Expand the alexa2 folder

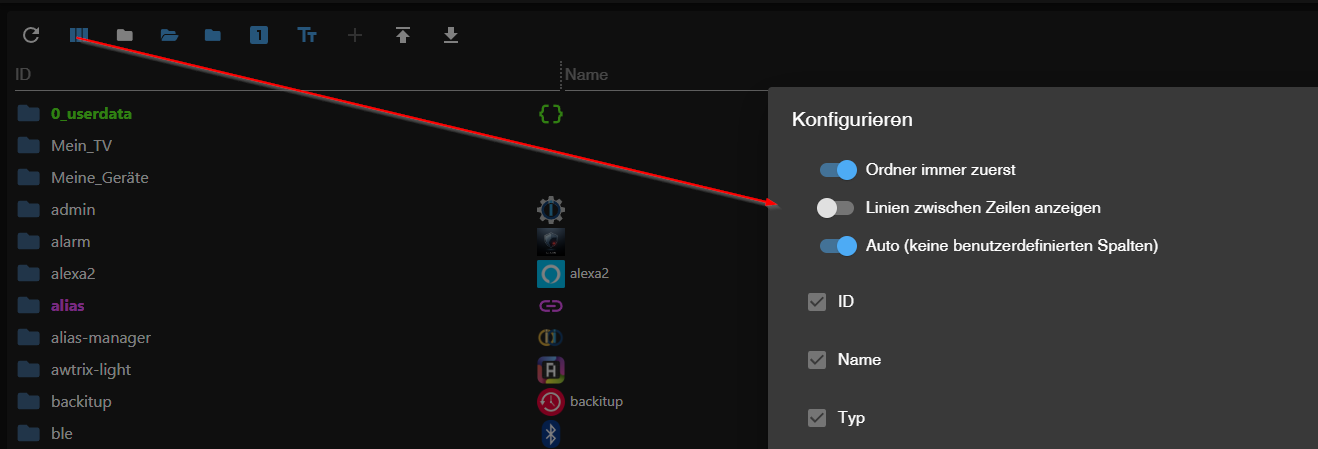point(29,274)
